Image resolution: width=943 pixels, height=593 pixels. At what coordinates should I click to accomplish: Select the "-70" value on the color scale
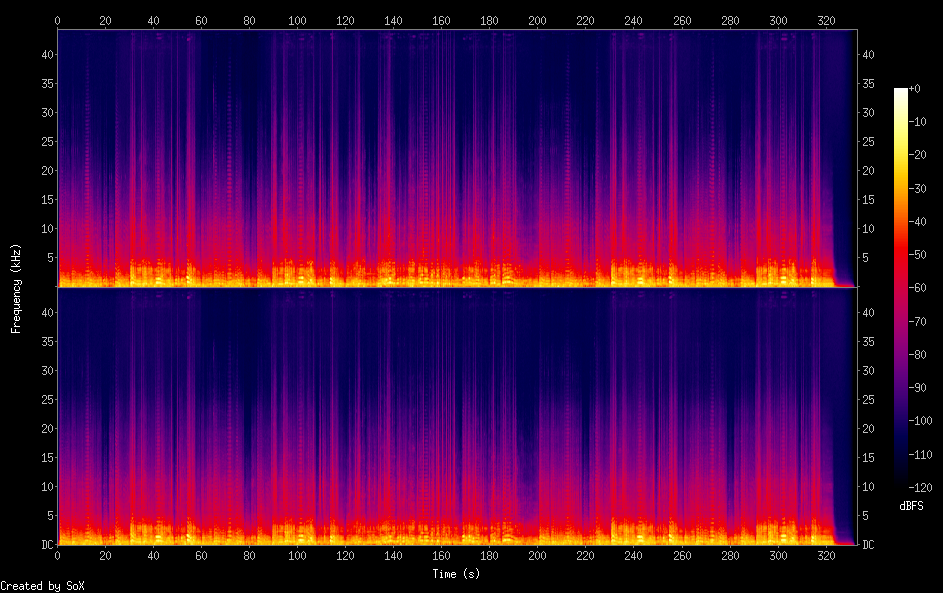(x=918, y=321)
